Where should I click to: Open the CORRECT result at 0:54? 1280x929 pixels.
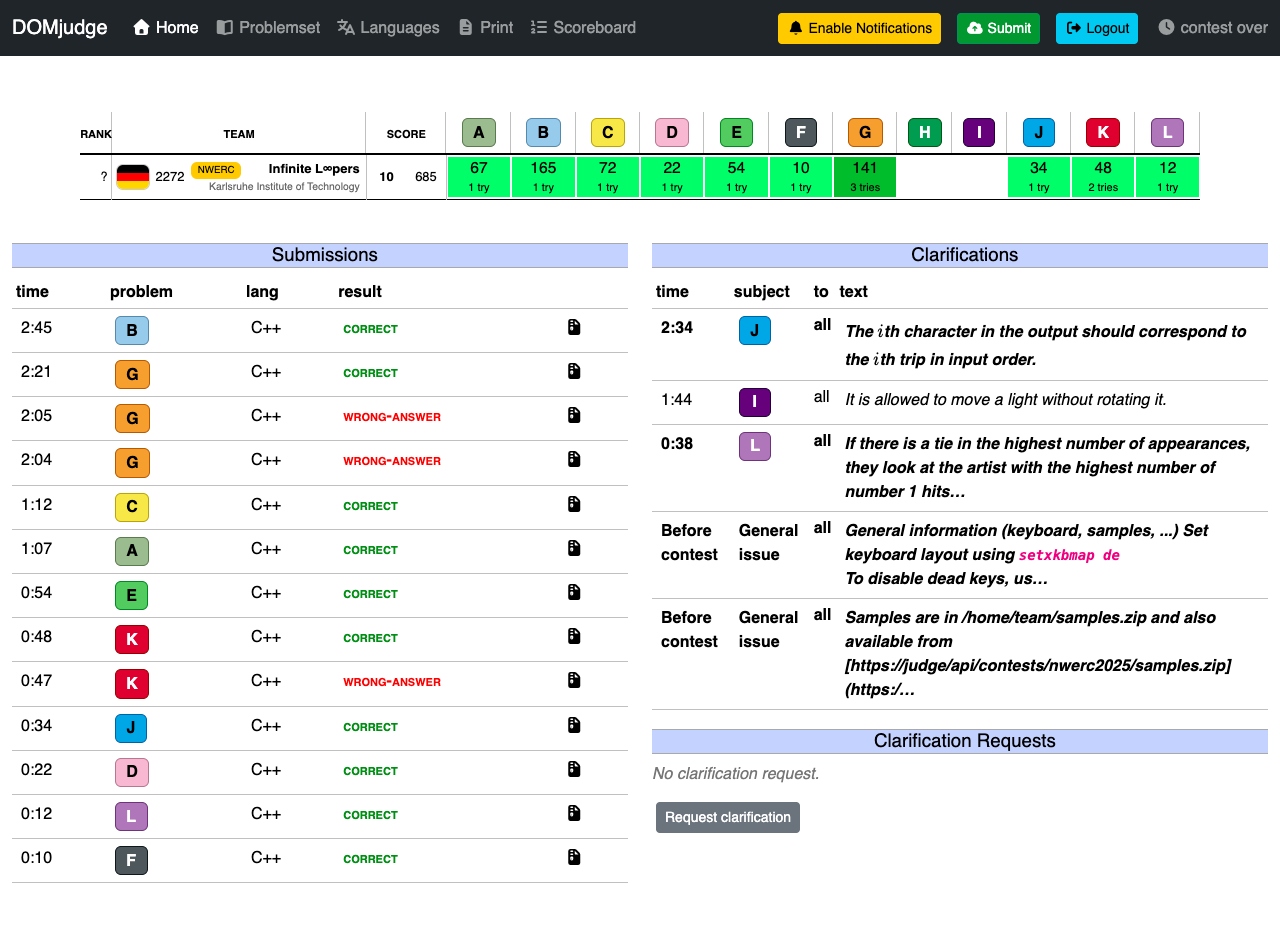[370, 594]
